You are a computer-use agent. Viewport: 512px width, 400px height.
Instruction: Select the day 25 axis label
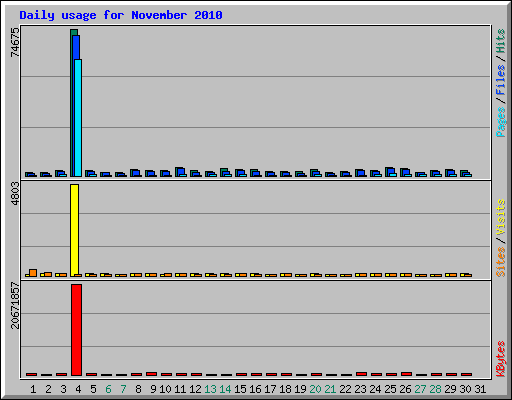click(390, 389)
